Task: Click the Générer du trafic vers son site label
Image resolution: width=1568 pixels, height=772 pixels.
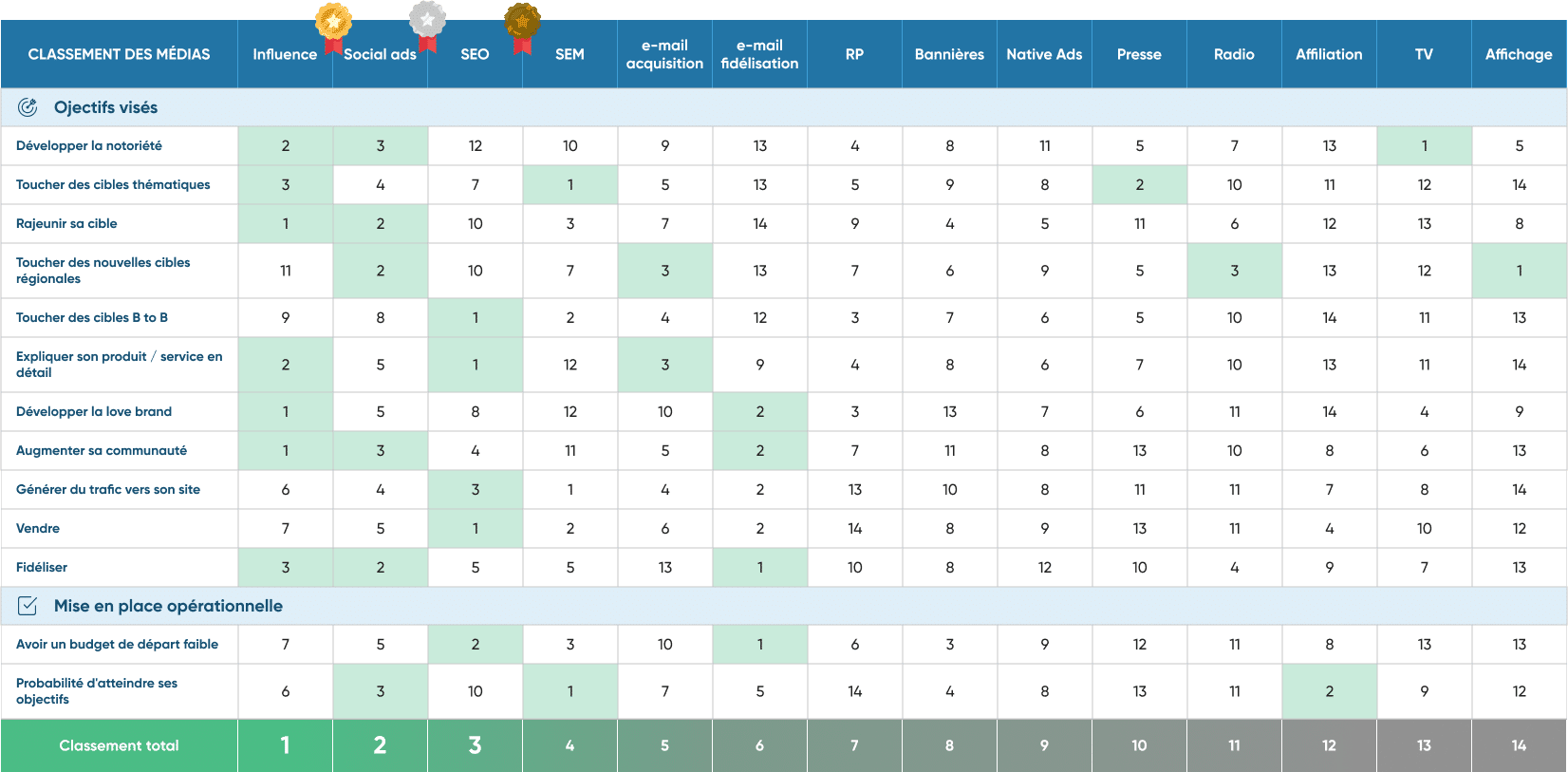Action: click(108, 490)
